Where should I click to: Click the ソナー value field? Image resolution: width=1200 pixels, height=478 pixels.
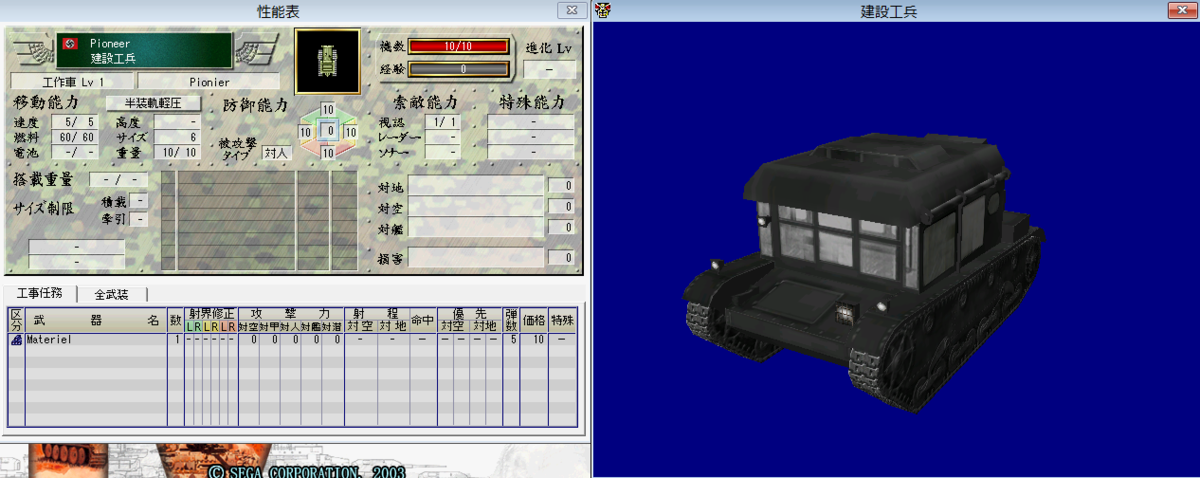[441, 152]
